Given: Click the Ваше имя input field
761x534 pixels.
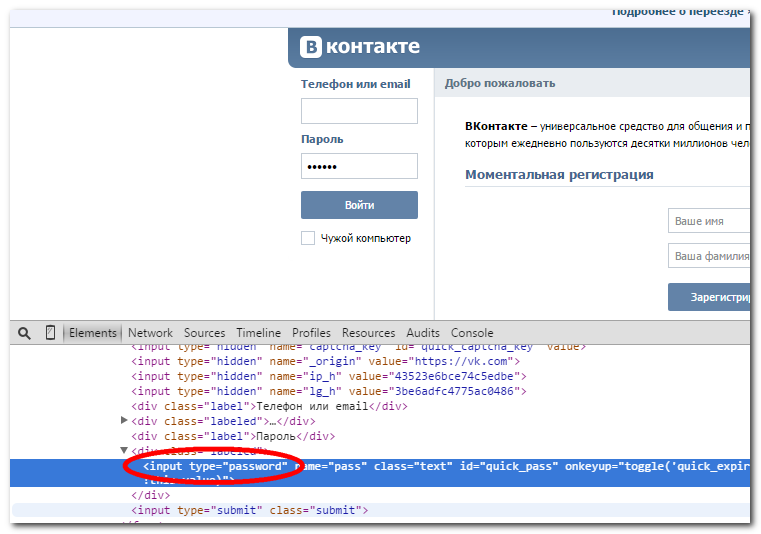Looking at the screenshot, I should click(709, 221).
